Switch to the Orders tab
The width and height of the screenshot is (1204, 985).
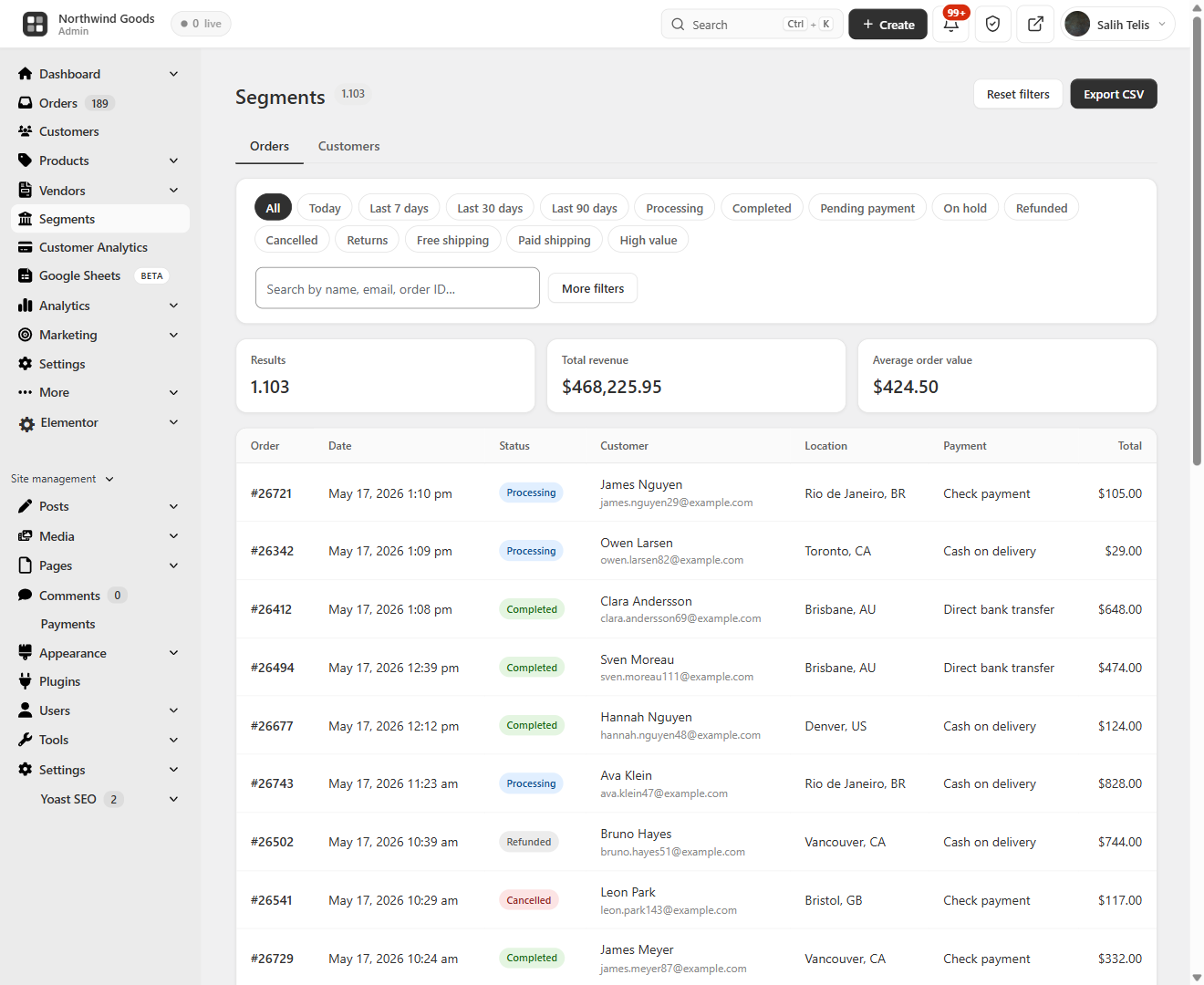click(x=269, y=146)
